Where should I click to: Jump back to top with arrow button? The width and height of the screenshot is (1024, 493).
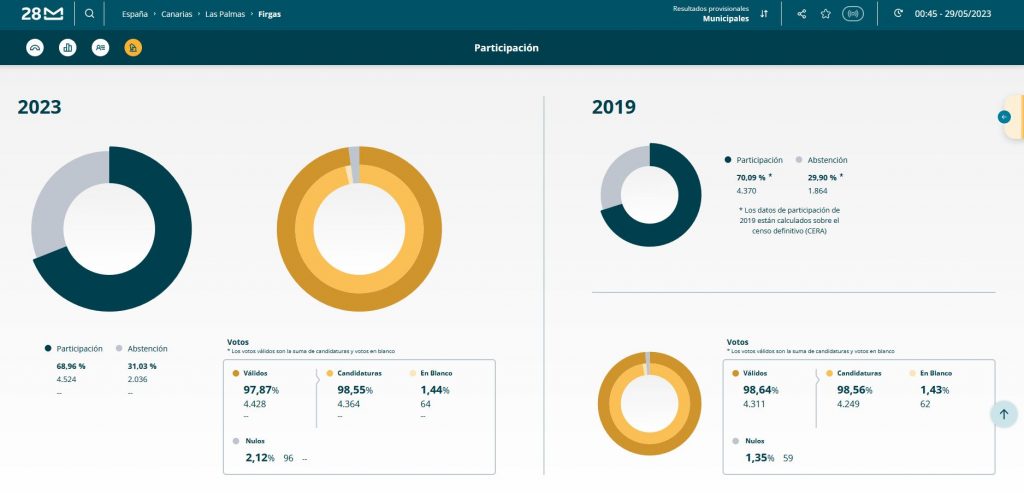(1004, 414)
